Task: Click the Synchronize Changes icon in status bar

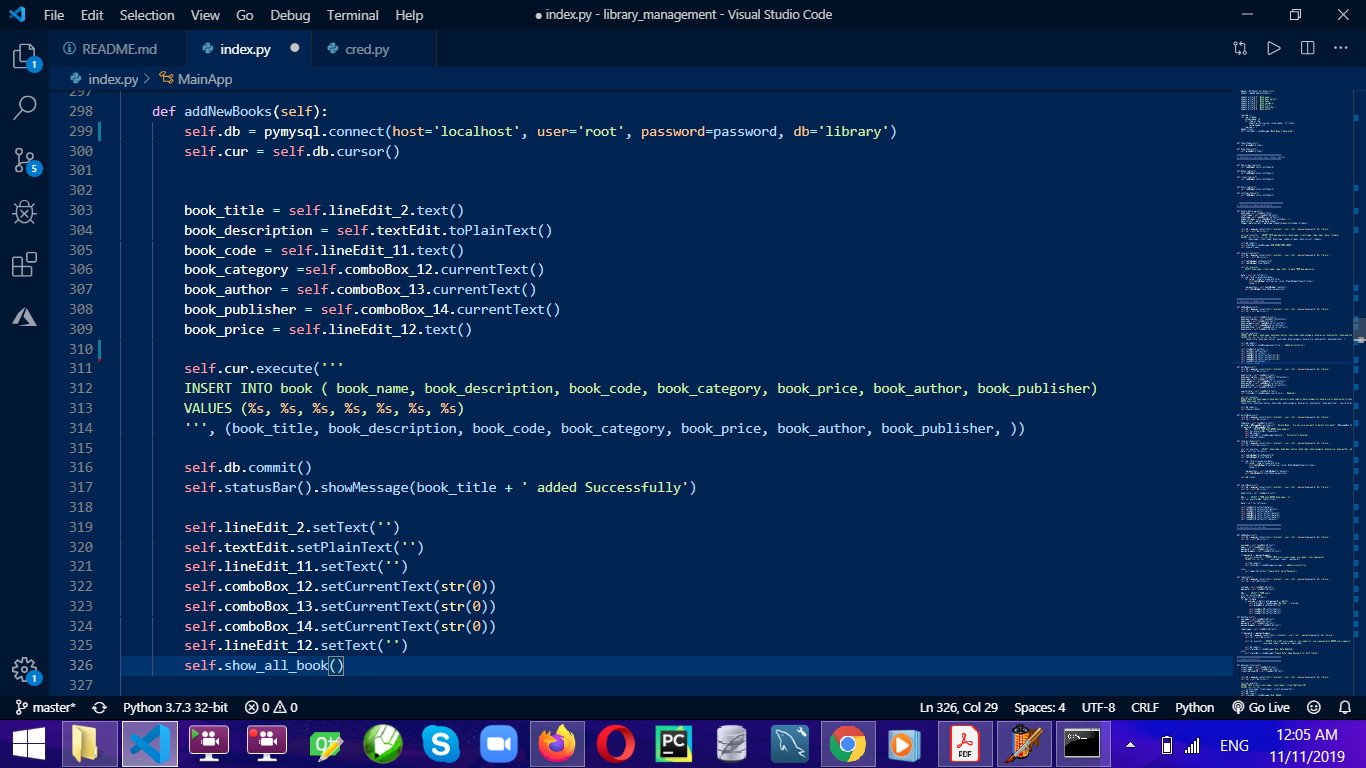Action: pyautogui.click(x=99, y=707)
